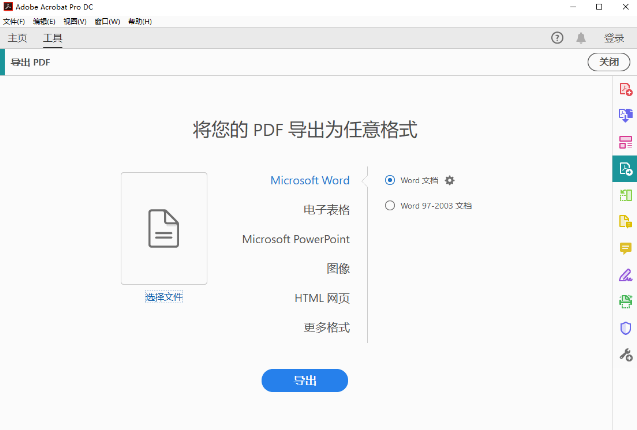The width and height of the screenshot is (637, 430).
Task: Click the 选择文件 link
Action: 164,297
